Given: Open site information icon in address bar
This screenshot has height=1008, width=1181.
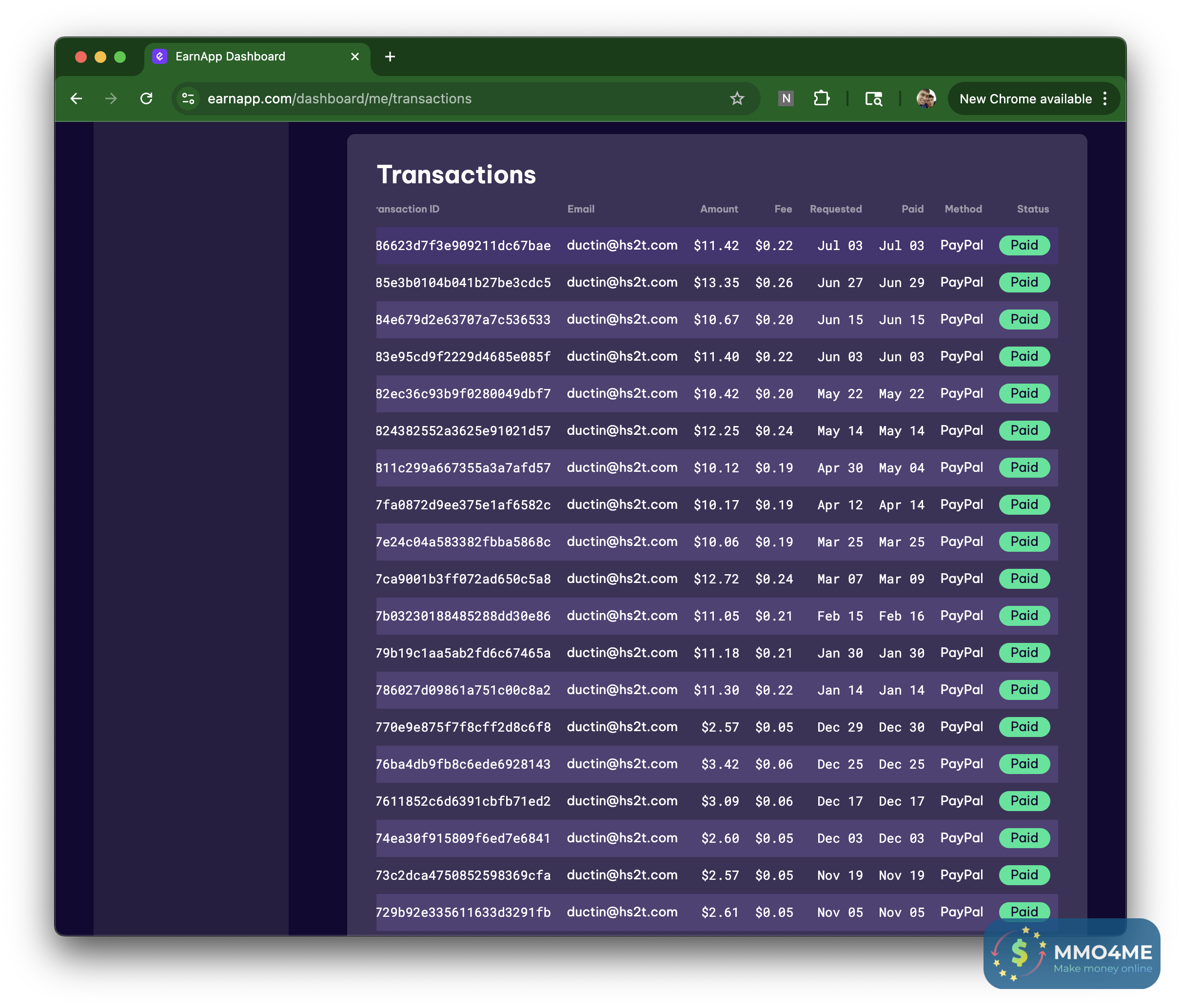Looking at the screenshot, I should [x=188, y=98].
